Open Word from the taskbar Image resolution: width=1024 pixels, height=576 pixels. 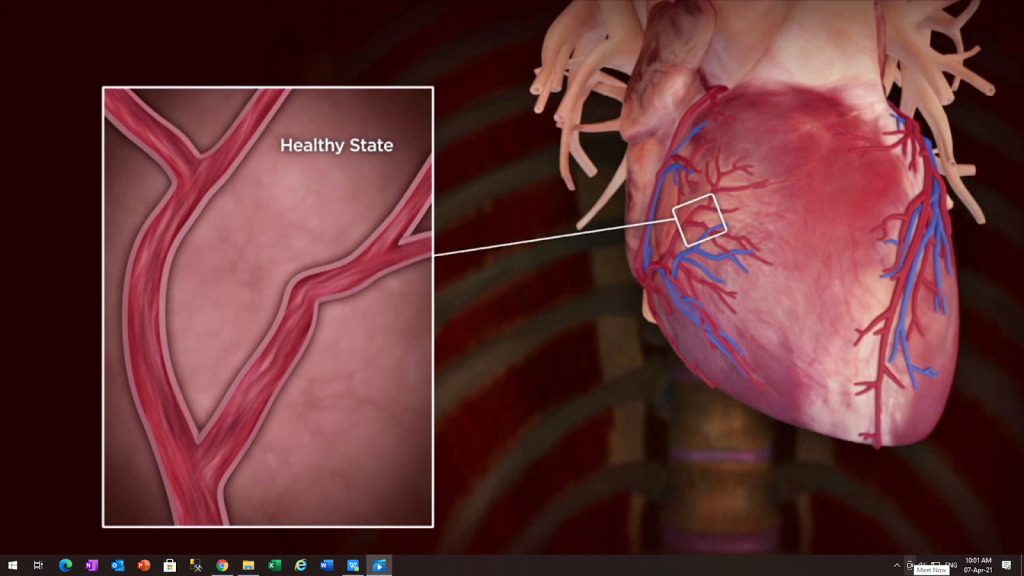327,566
